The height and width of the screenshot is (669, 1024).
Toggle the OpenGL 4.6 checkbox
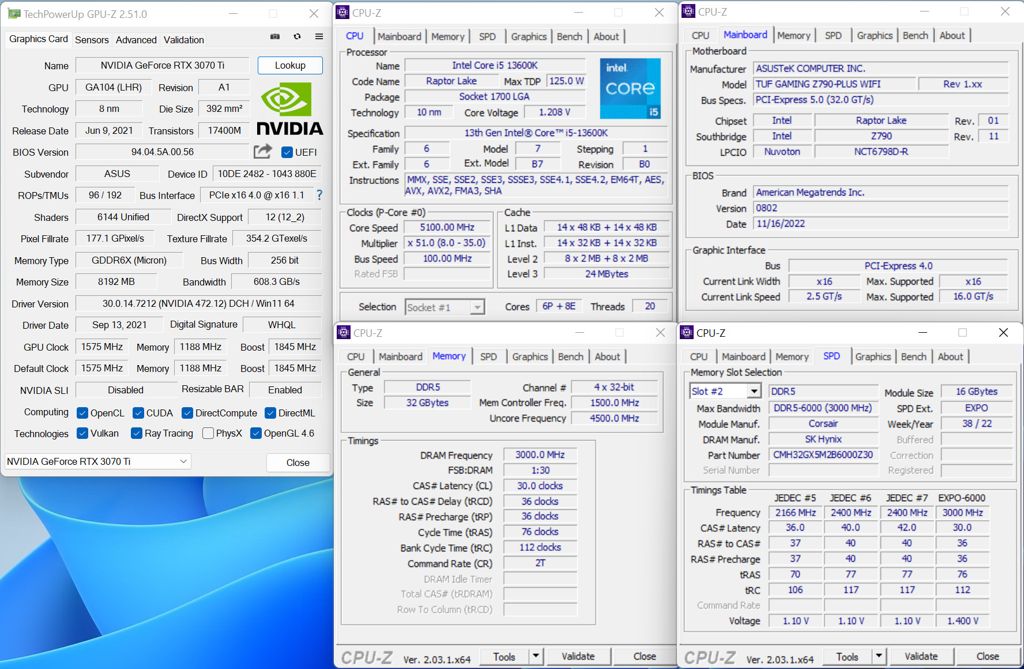(256, 433)
